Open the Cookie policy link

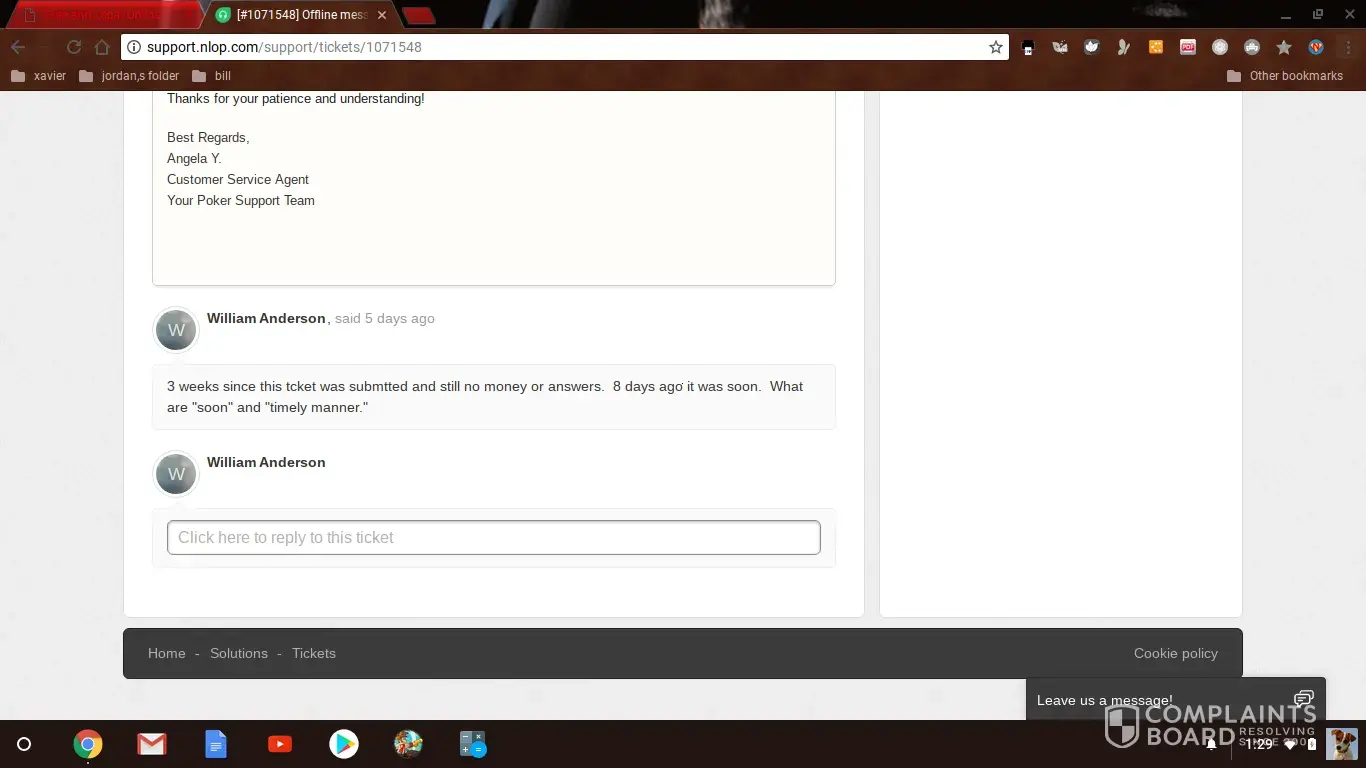pos(1176,653)
